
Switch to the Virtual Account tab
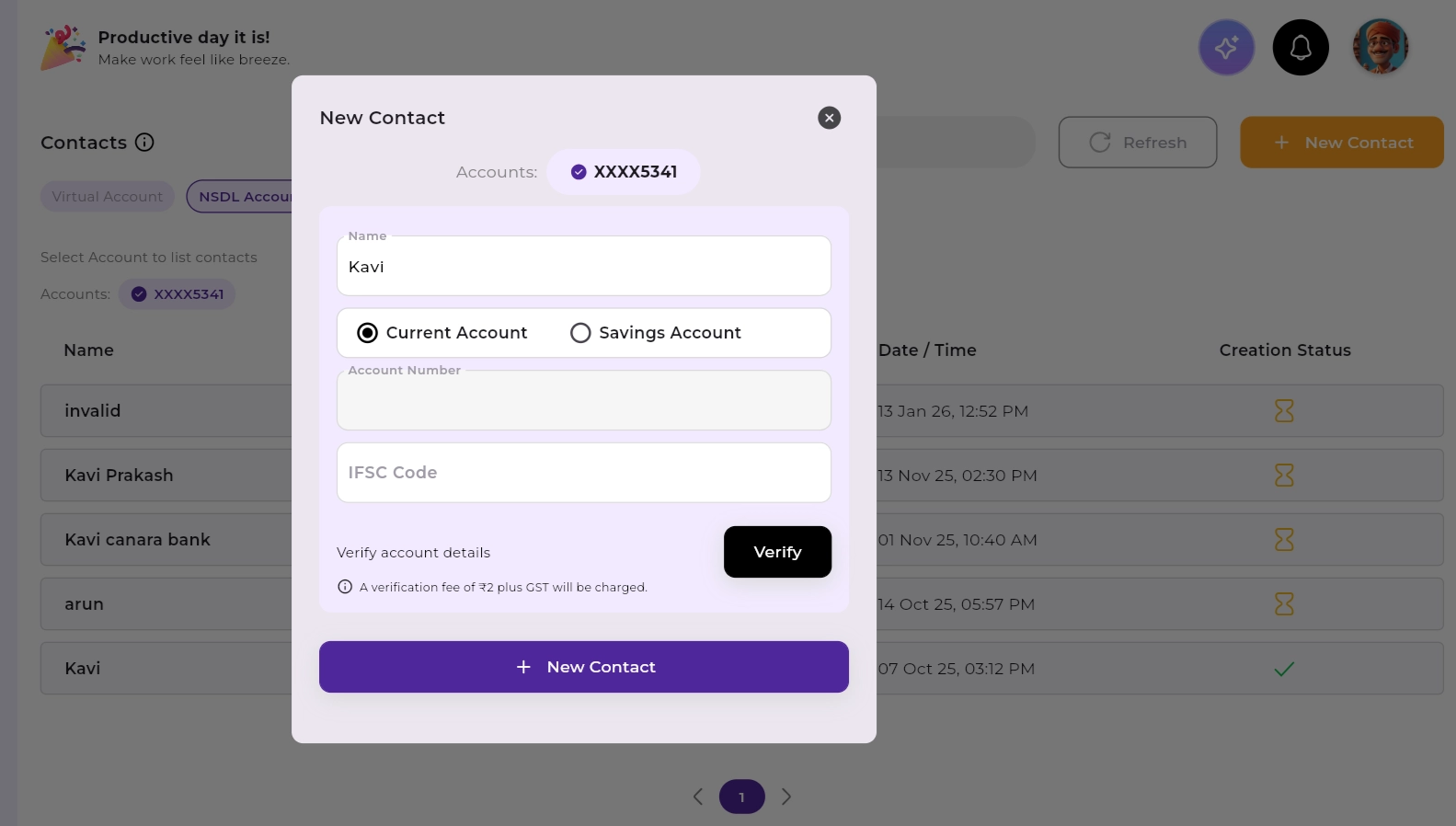107,197
